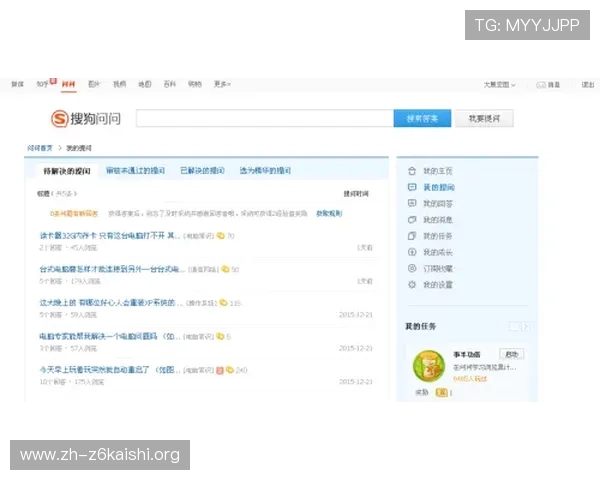Viewport: 600px width, 480px height.
Task: Click the 我的主页 home icon in sidebar
Action: (412, 171)
